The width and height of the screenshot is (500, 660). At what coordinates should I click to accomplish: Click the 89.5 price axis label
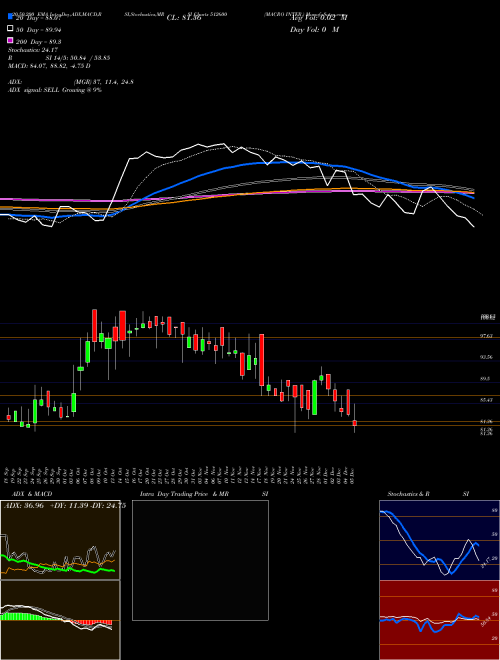[x=485, y=378]
